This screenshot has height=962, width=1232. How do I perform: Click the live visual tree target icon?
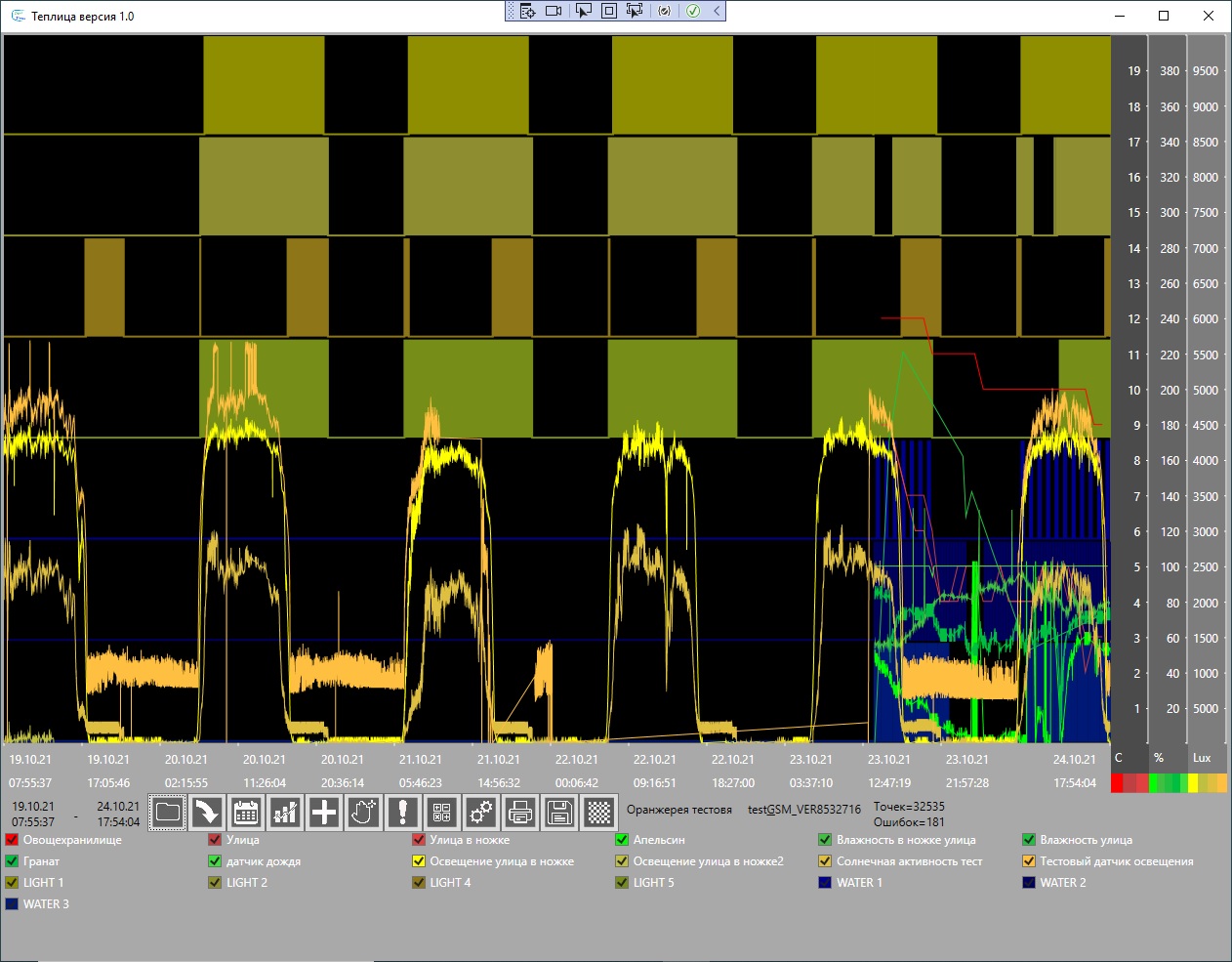(x=527, y=11)
